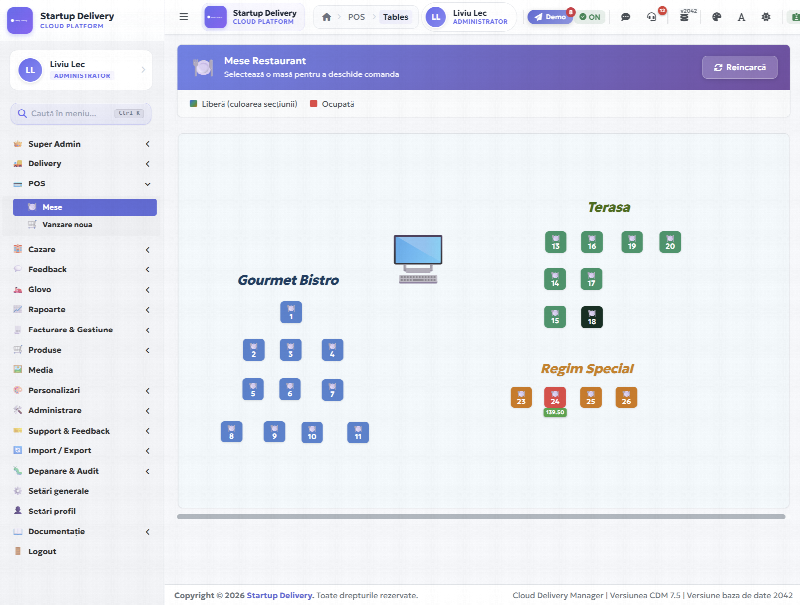Expand the Super Admin menu
Screen dimensions: 800x605
pos(82,144)
